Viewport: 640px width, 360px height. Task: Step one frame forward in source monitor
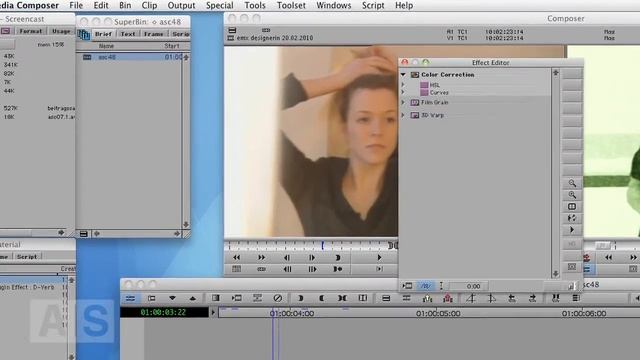point(312,258)
